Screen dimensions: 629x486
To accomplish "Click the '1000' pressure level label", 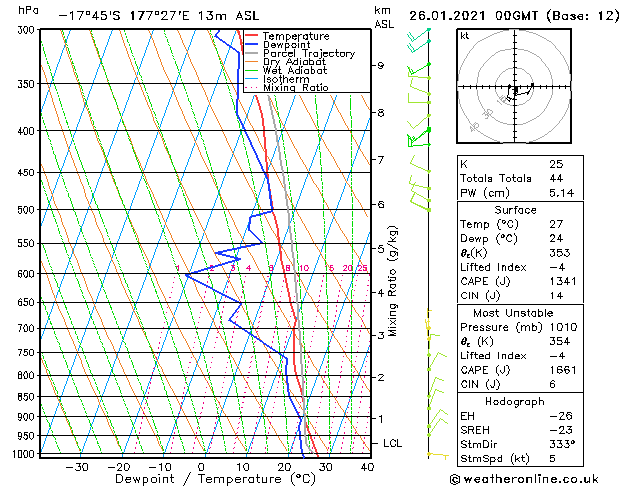I will pyautogui.click(x=24, y=454).
